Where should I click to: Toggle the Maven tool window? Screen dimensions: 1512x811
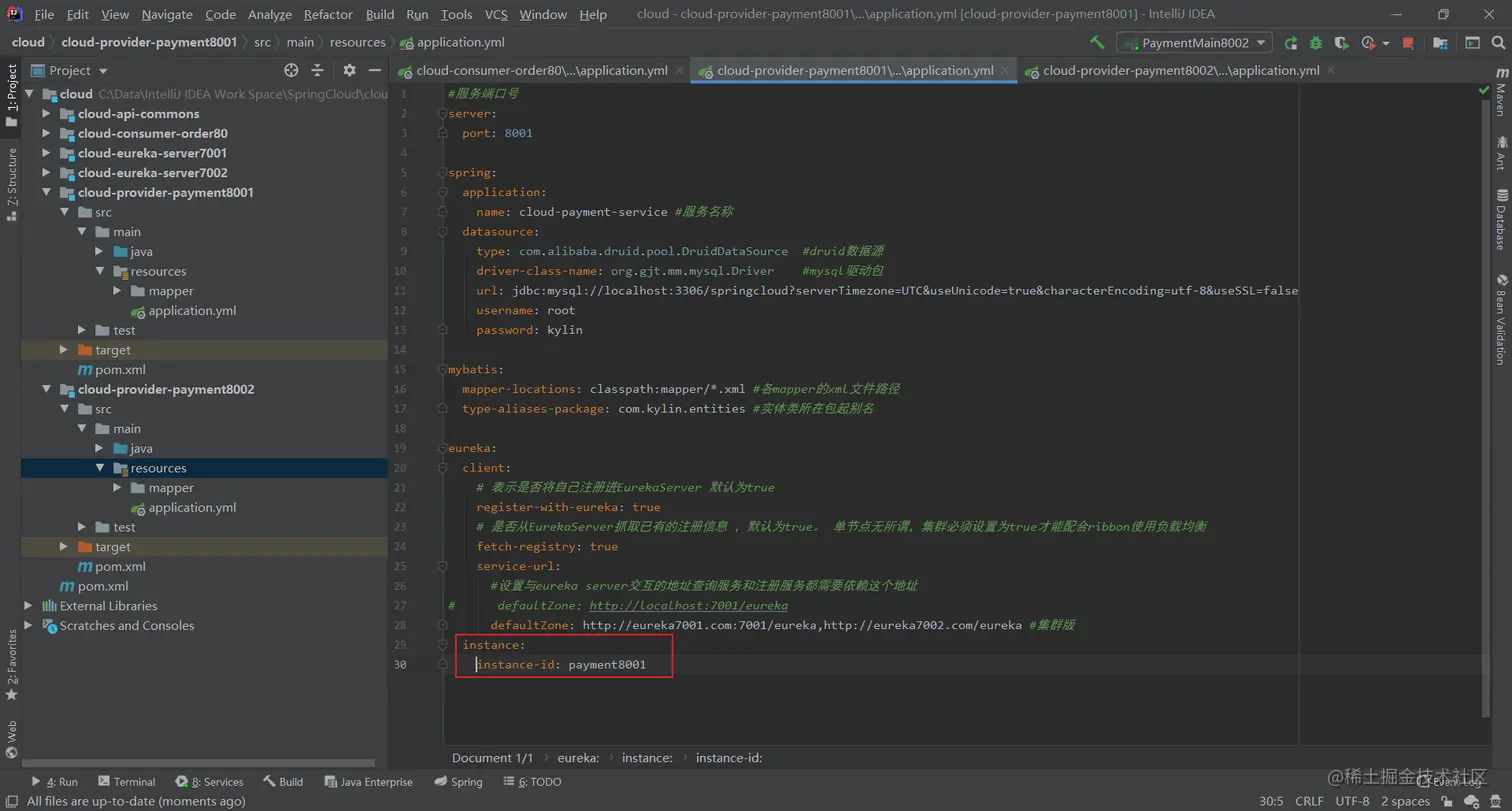(1501, 93)
